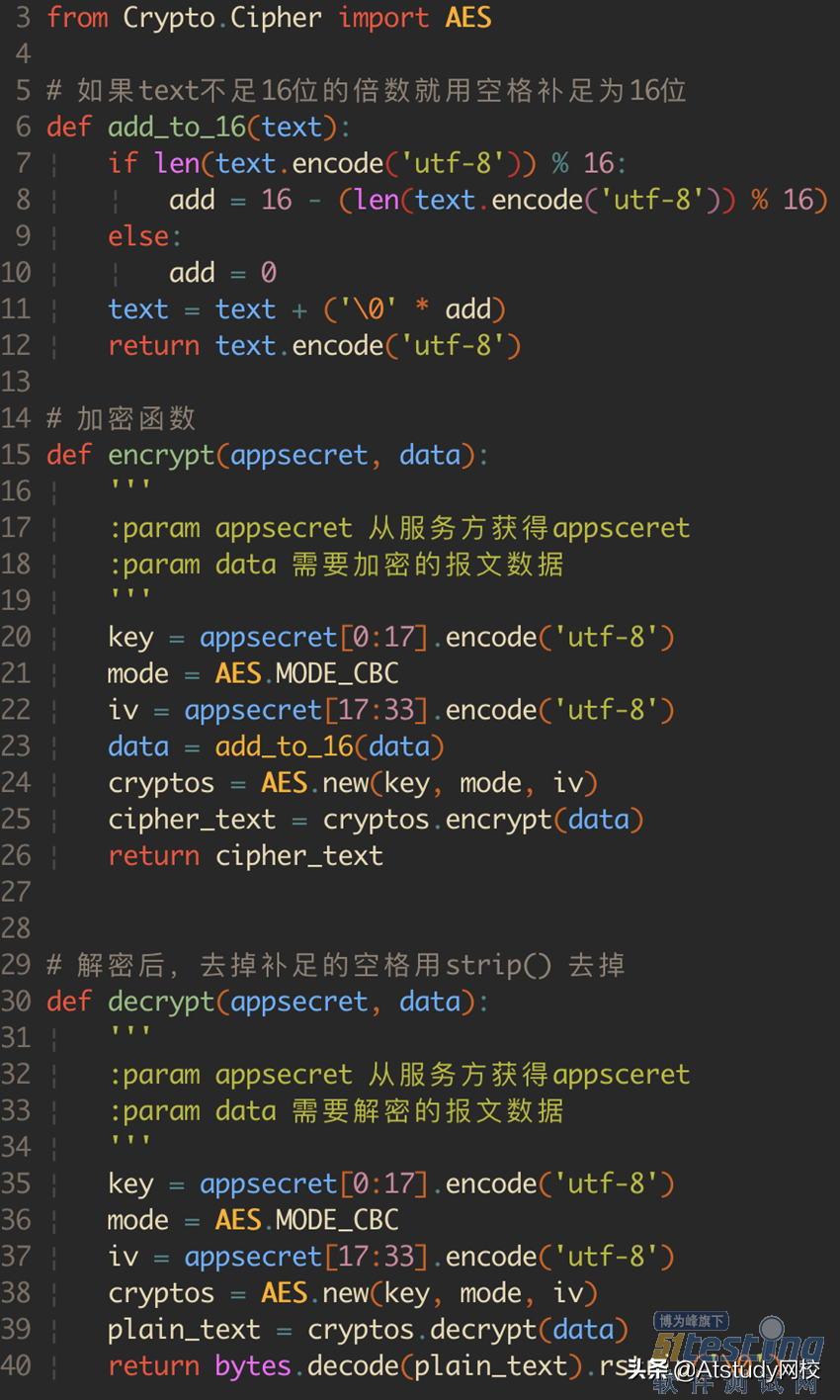Click the 'plain_text' variable on line 39
The width and height of the screenshot is (840, 1400).
(185, 1331)
